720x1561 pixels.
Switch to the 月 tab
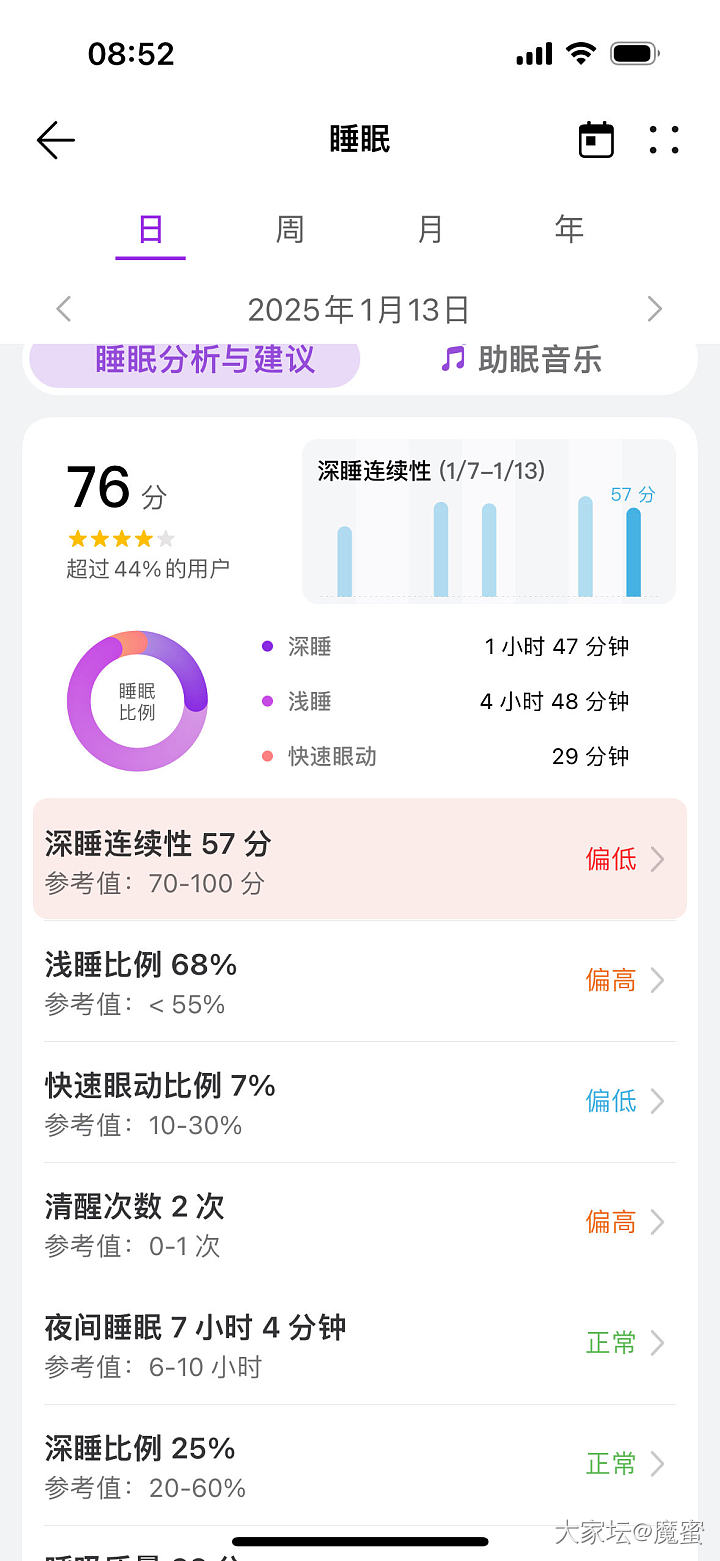click(430, 230)
